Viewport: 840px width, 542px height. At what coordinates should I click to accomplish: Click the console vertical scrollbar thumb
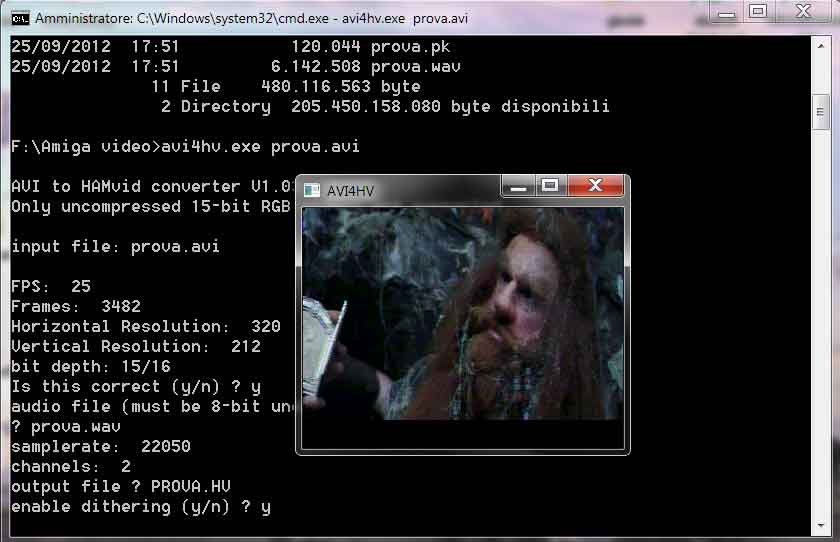tap(821, 111)
